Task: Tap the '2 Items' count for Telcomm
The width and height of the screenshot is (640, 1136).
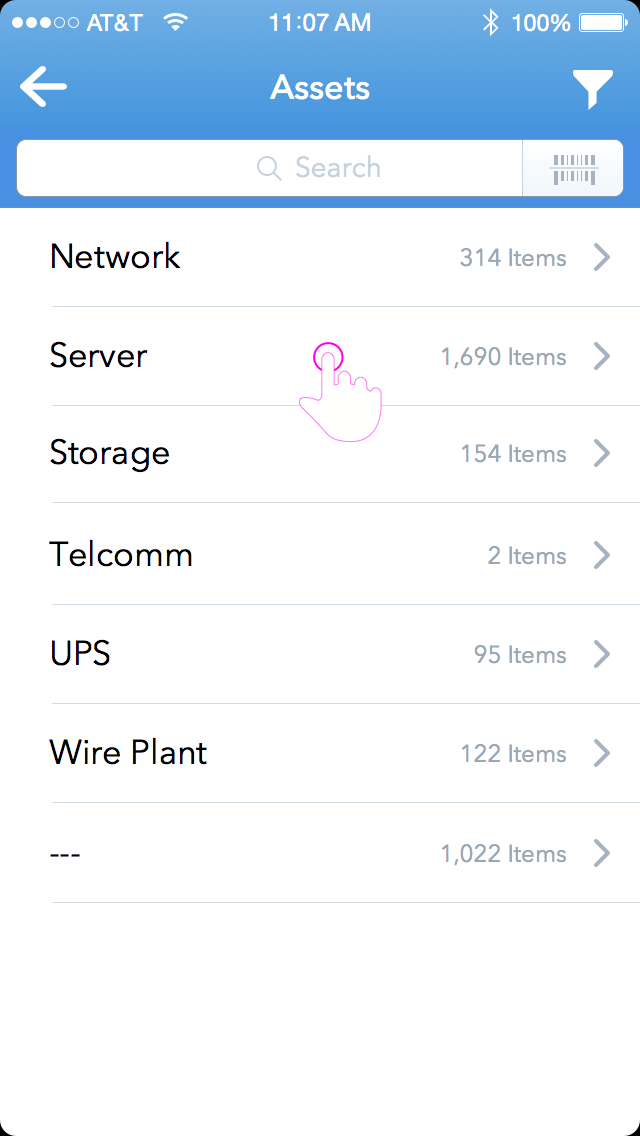Action: [527, 556]
